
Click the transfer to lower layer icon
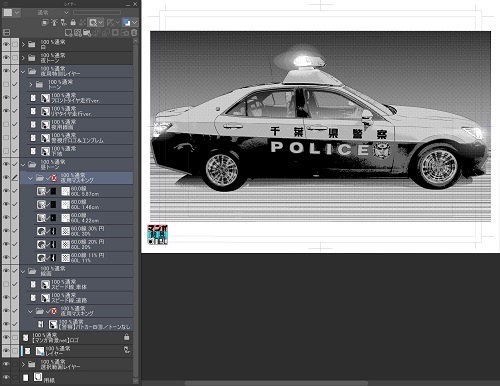pos(97,32)
